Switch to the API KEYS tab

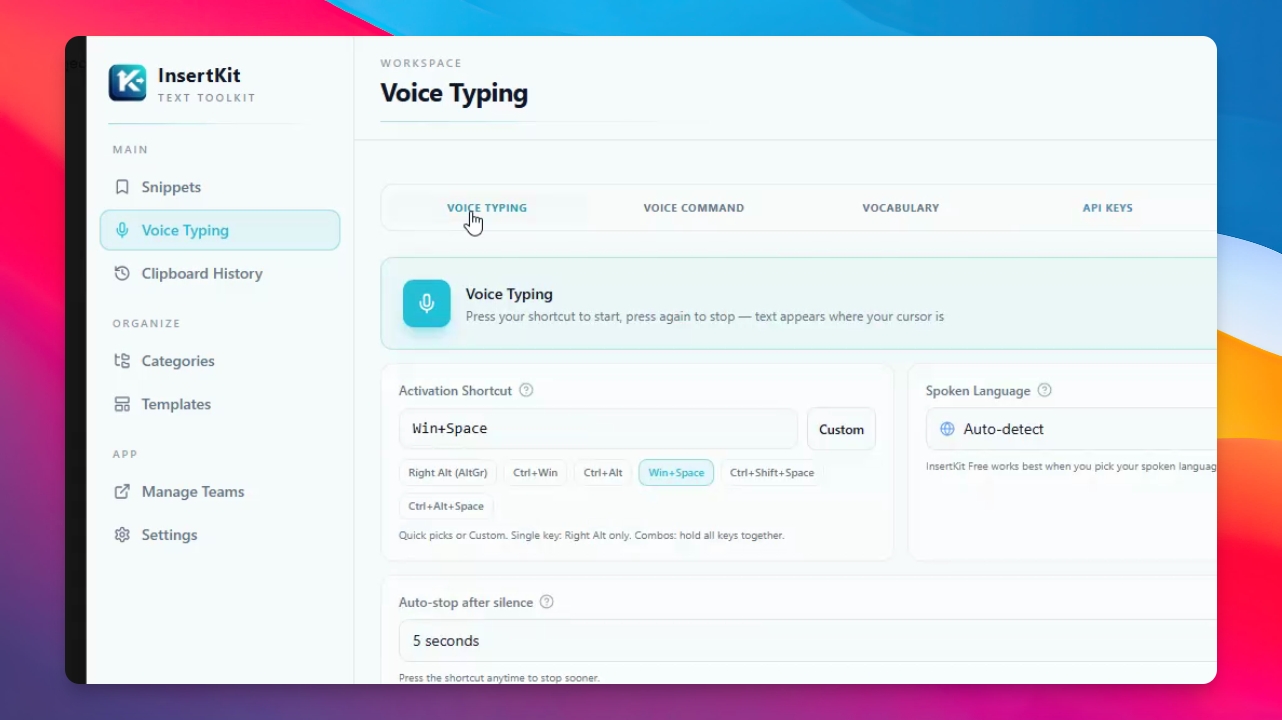(1107, 208)
